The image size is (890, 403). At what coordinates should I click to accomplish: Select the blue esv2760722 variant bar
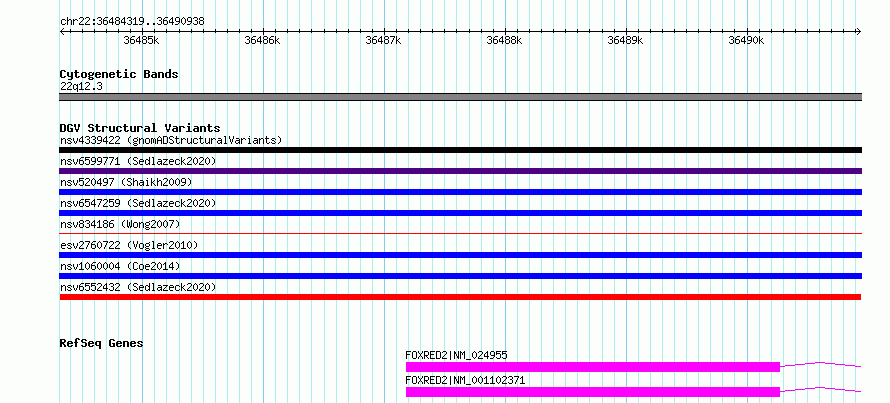pos(461,255)
